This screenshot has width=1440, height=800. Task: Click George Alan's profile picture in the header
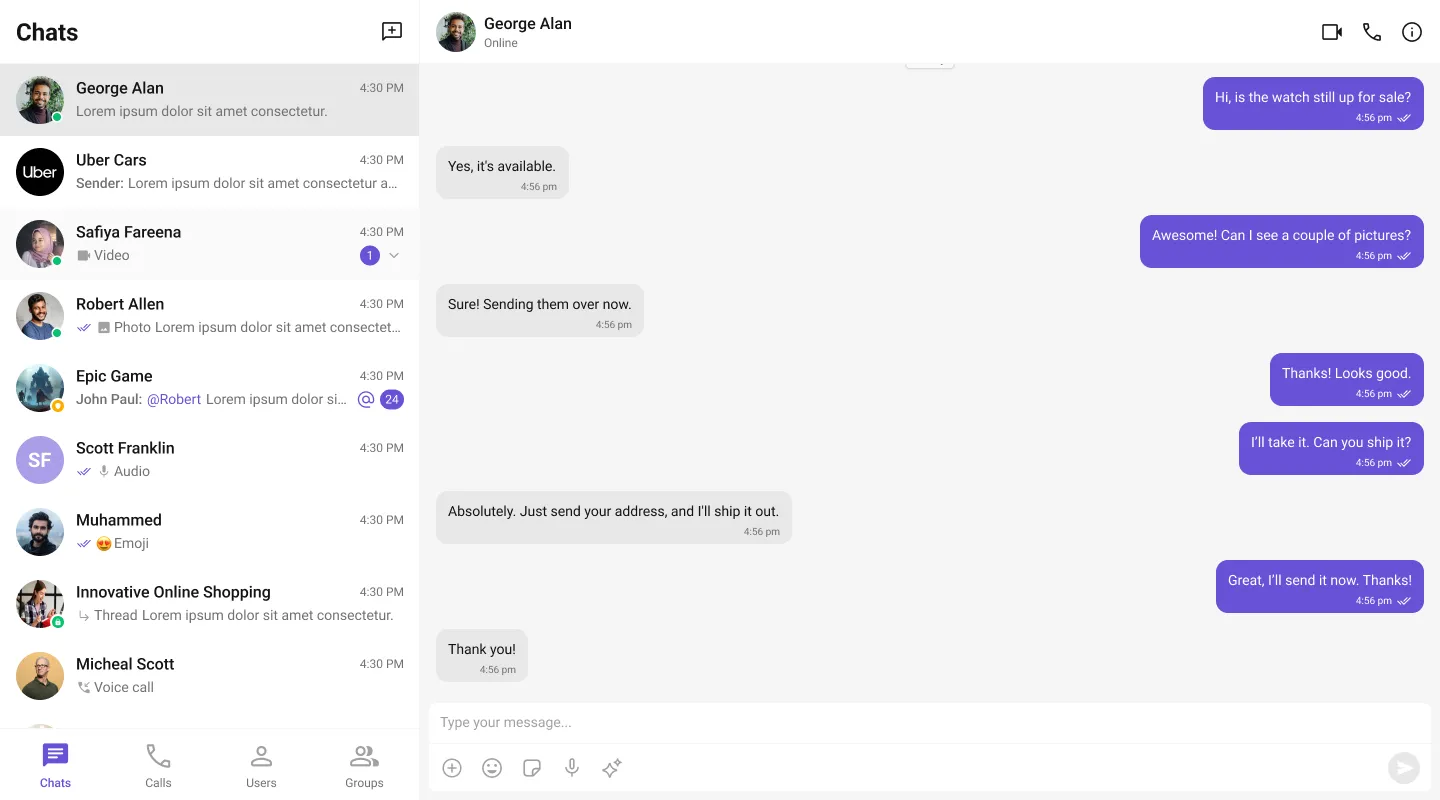tap(456, 31)
